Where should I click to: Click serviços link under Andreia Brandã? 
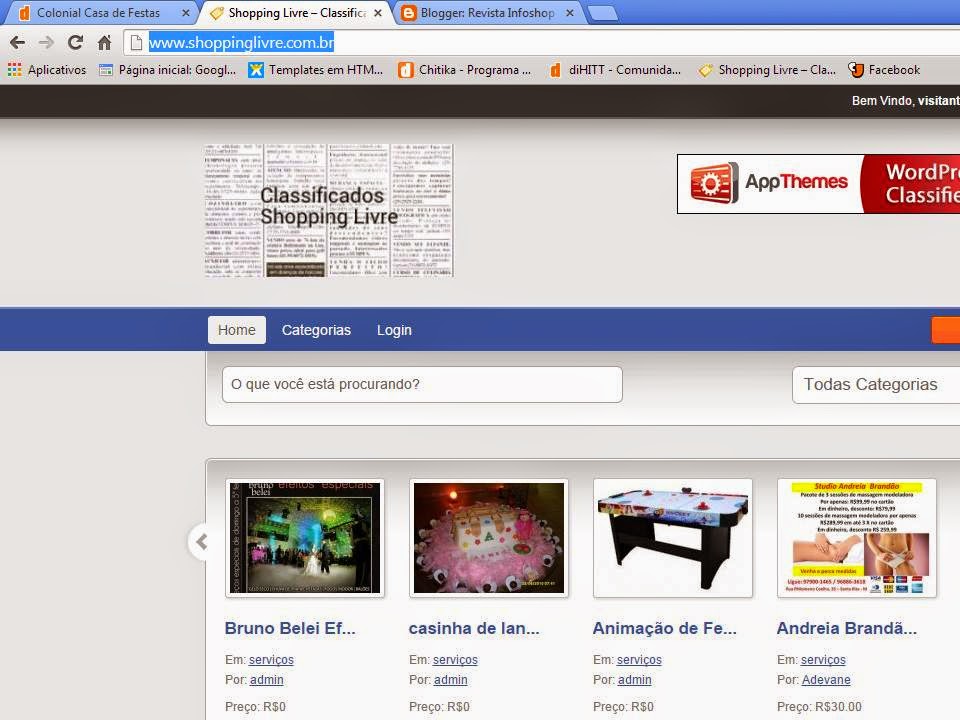[823, 660]
